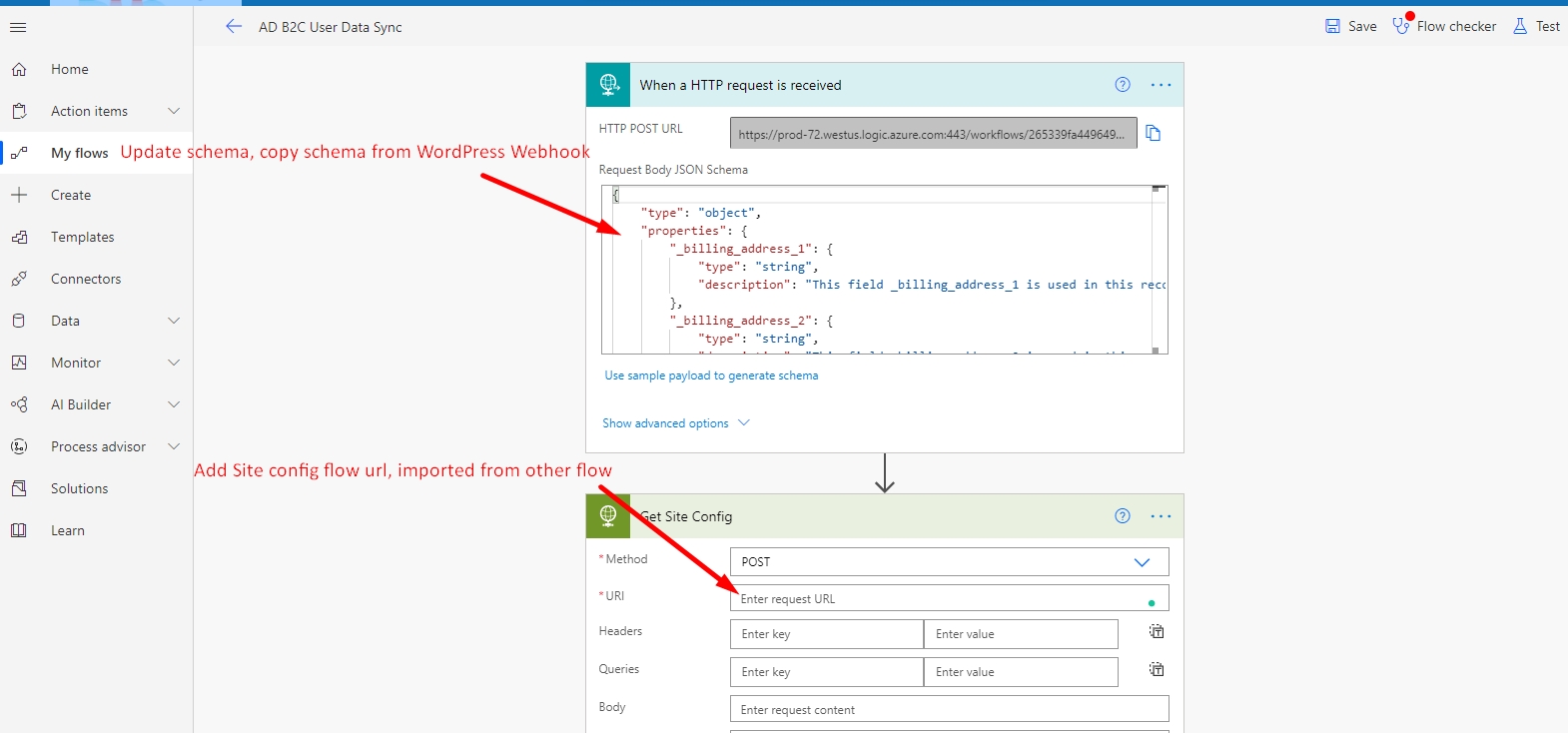Click the back arrow beside flow title
1568x733 pixels.
tap(234, 27)
